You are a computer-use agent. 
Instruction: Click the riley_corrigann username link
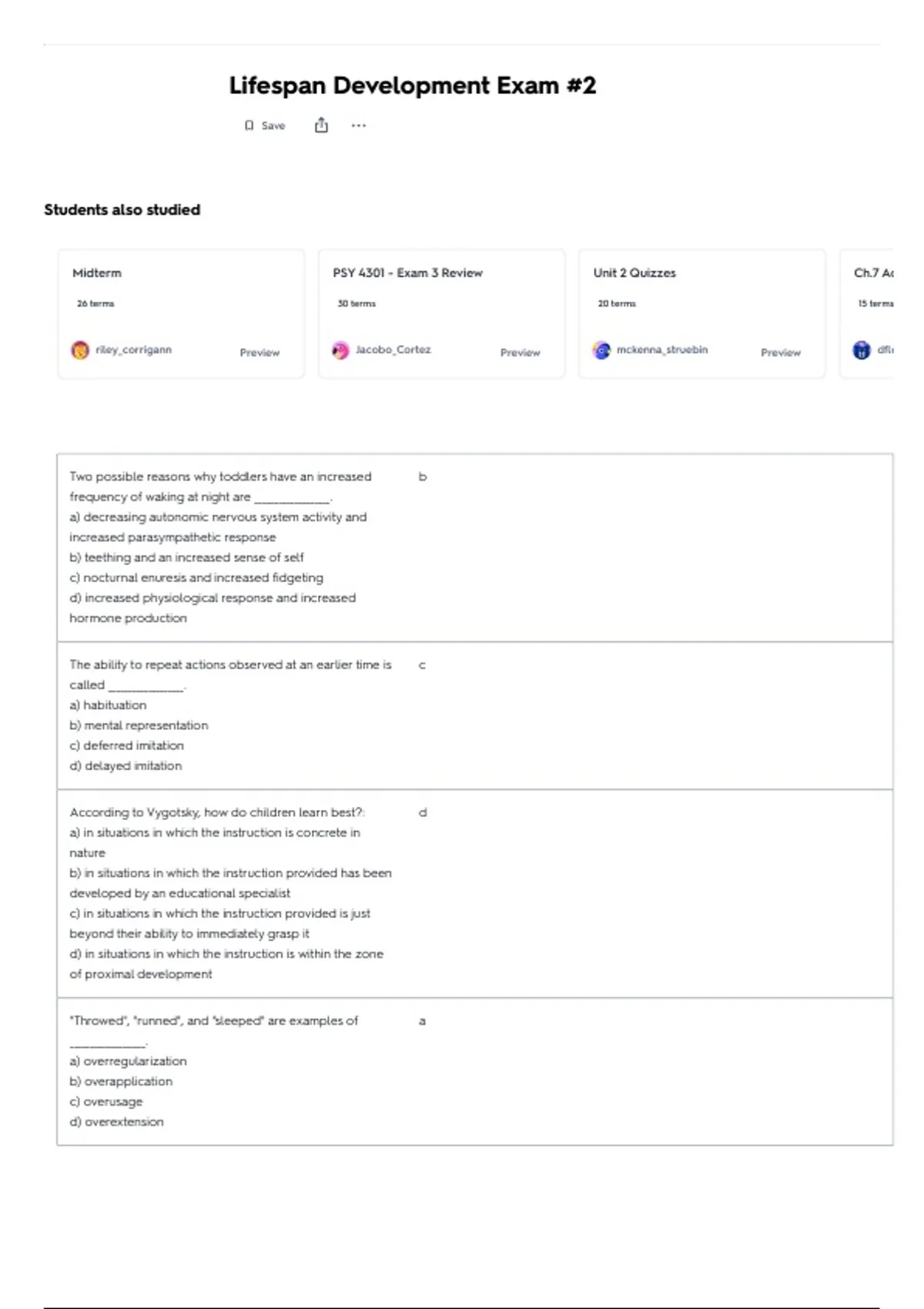point(133,350)
